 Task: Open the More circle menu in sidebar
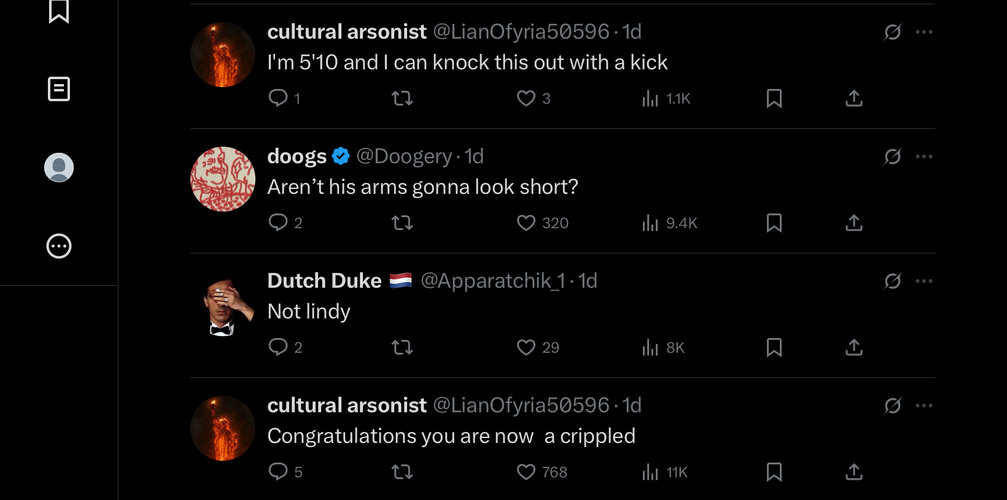pos(58,246)
